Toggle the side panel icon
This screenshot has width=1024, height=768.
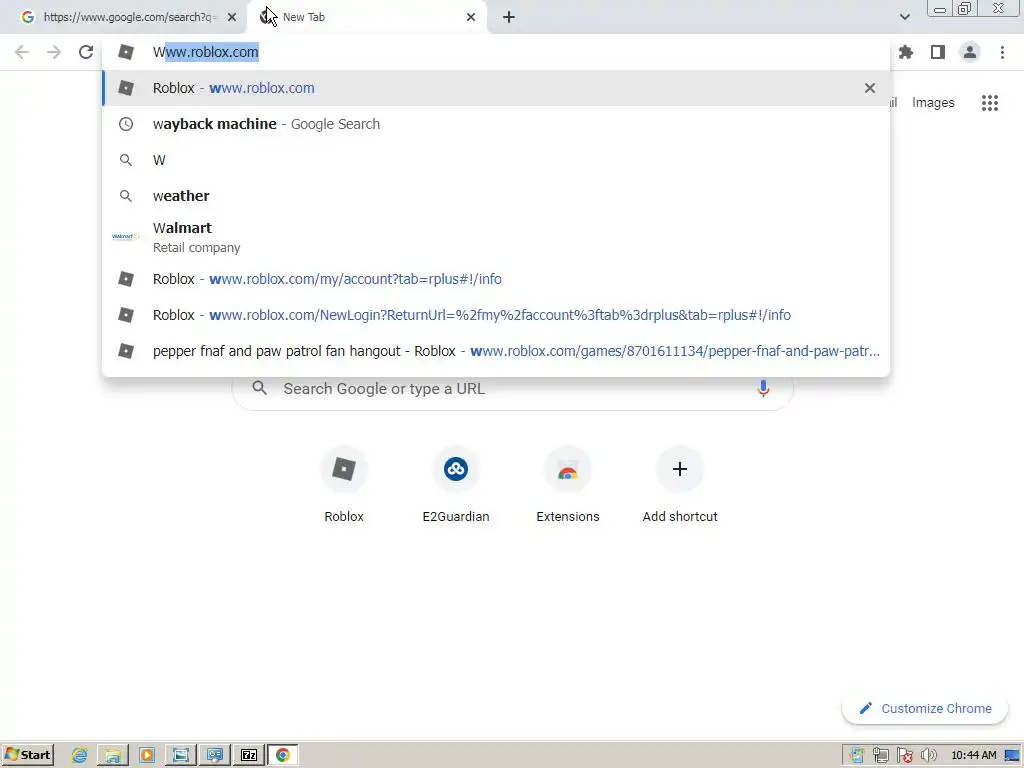click(x=938, y=52)
